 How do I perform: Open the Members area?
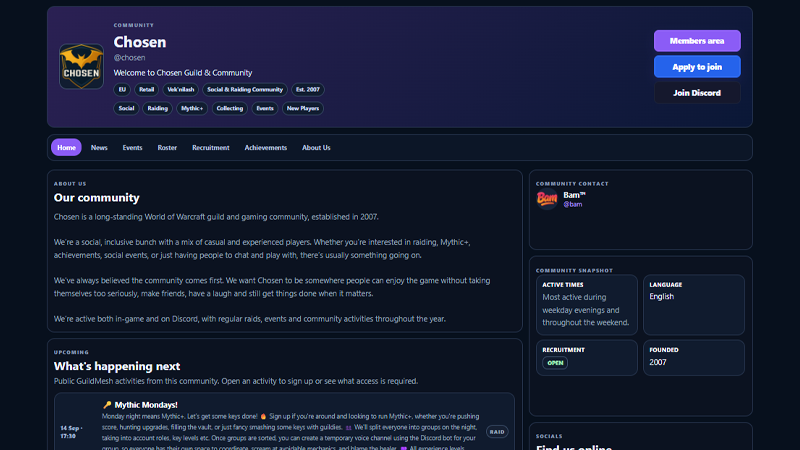pos(697,41)
